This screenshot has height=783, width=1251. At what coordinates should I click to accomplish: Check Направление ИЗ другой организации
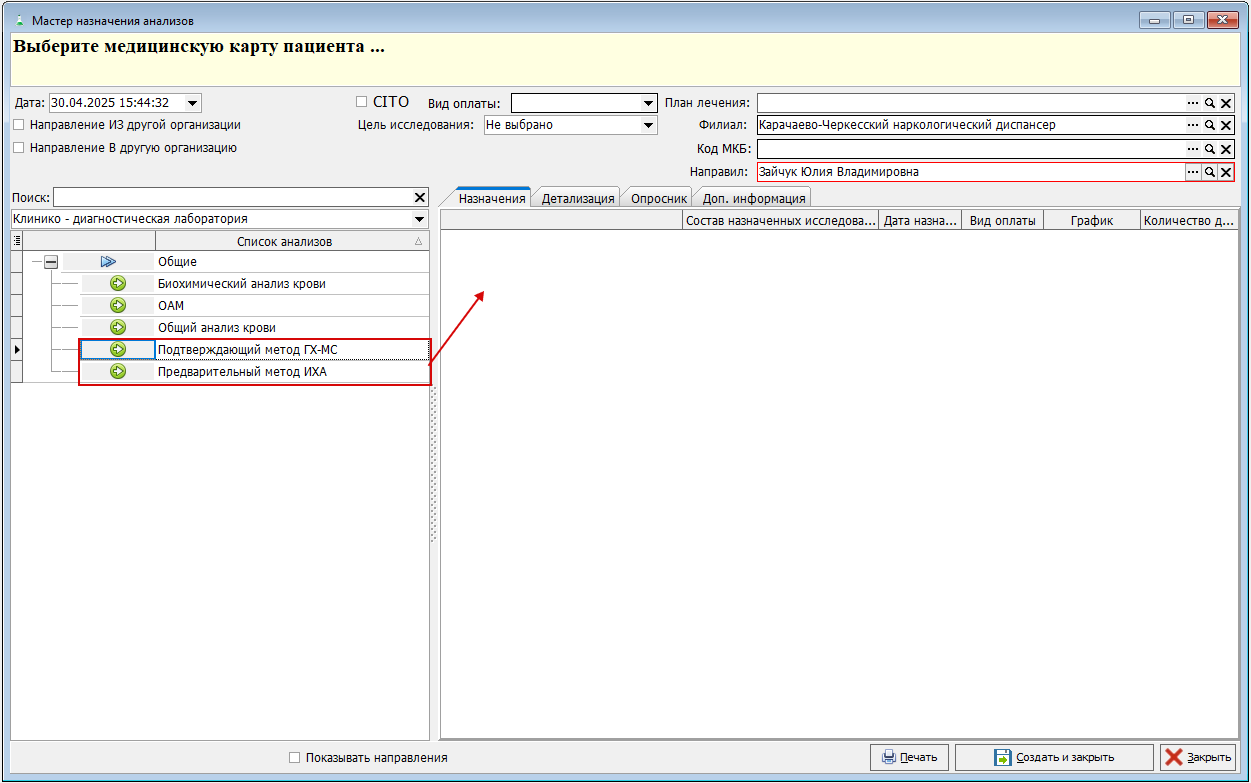(x=19, y=126)
